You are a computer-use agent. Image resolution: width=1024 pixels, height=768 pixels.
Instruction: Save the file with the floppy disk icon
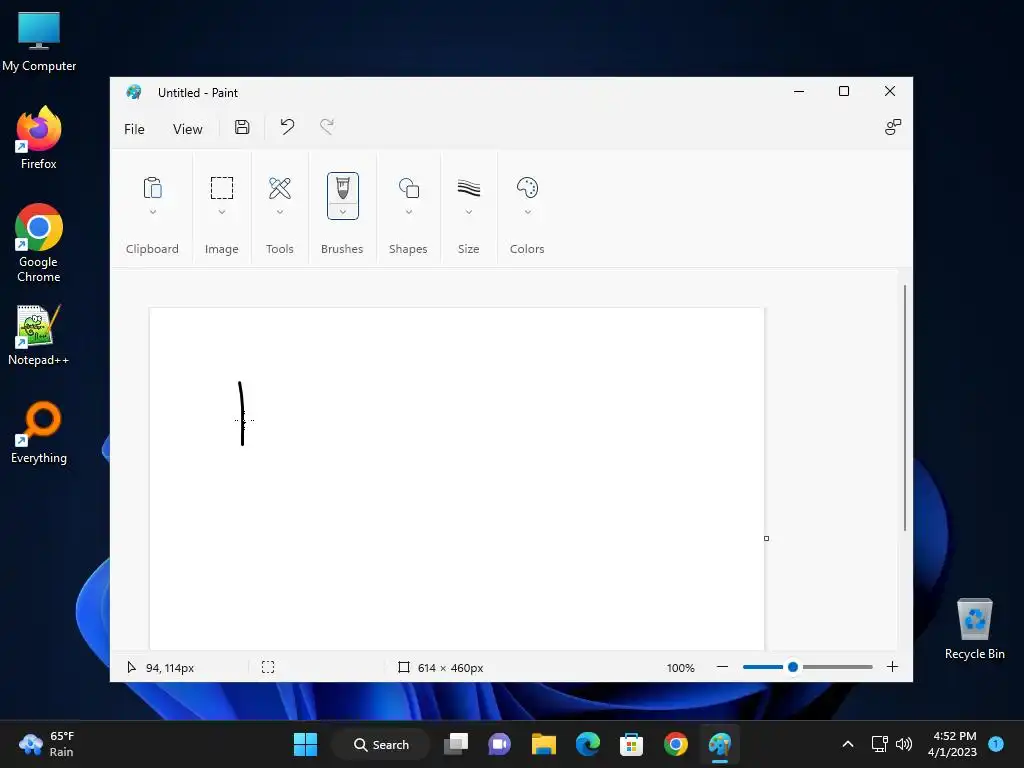[x=242, y=127]
